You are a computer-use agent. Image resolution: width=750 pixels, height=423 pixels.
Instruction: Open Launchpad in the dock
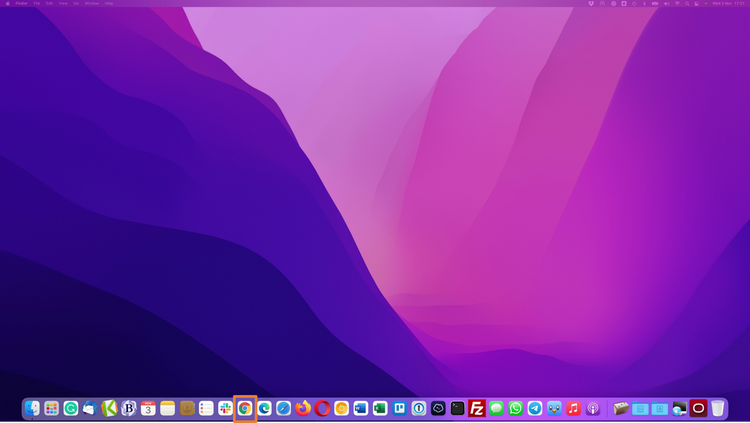point(51,408)
